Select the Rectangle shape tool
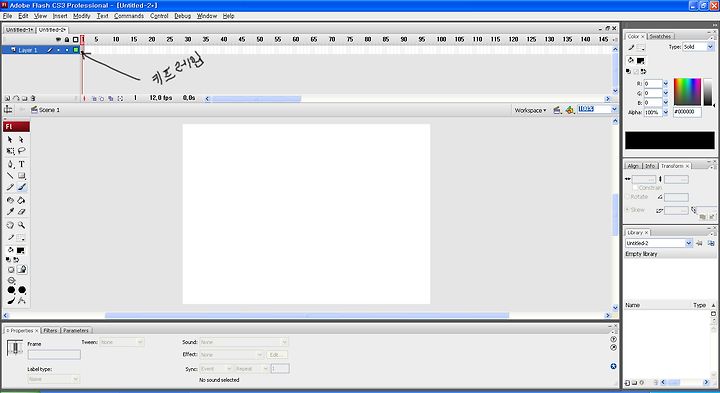This screenshot has height=393, width=720. tap(21, 175)
